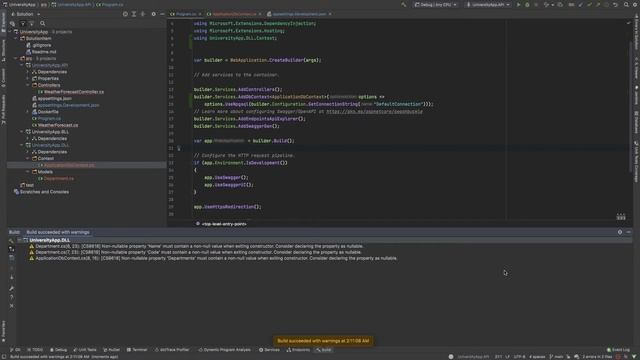Expand the Properties node

click(28, 78)
